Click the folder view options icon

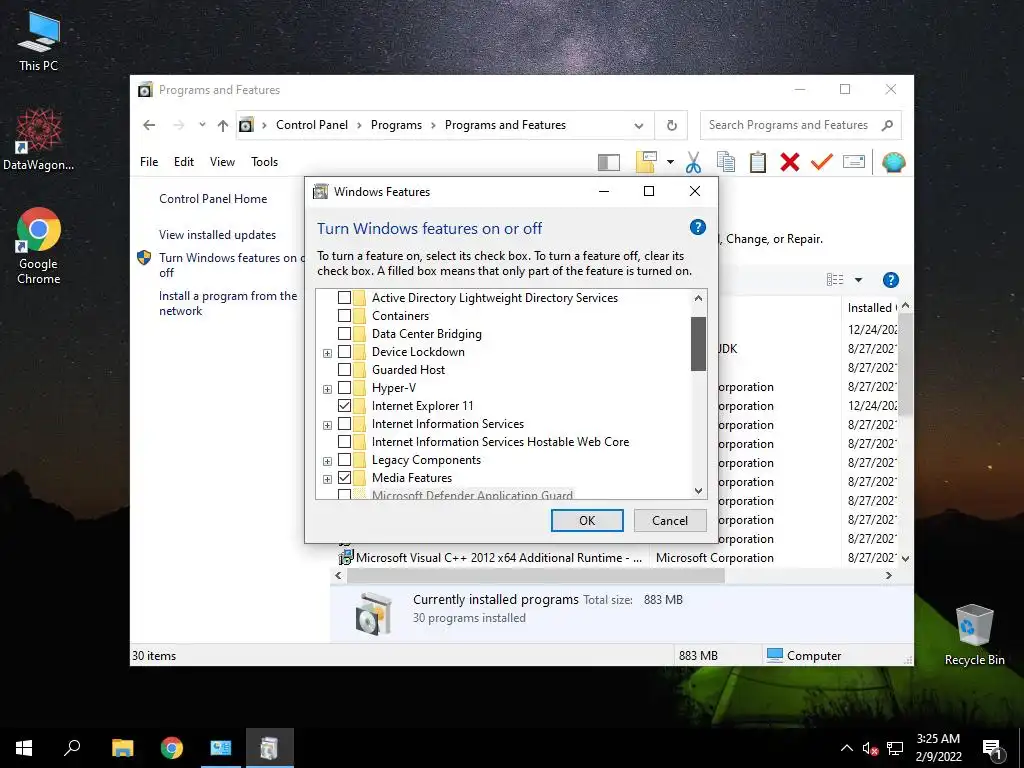(645, 162)
